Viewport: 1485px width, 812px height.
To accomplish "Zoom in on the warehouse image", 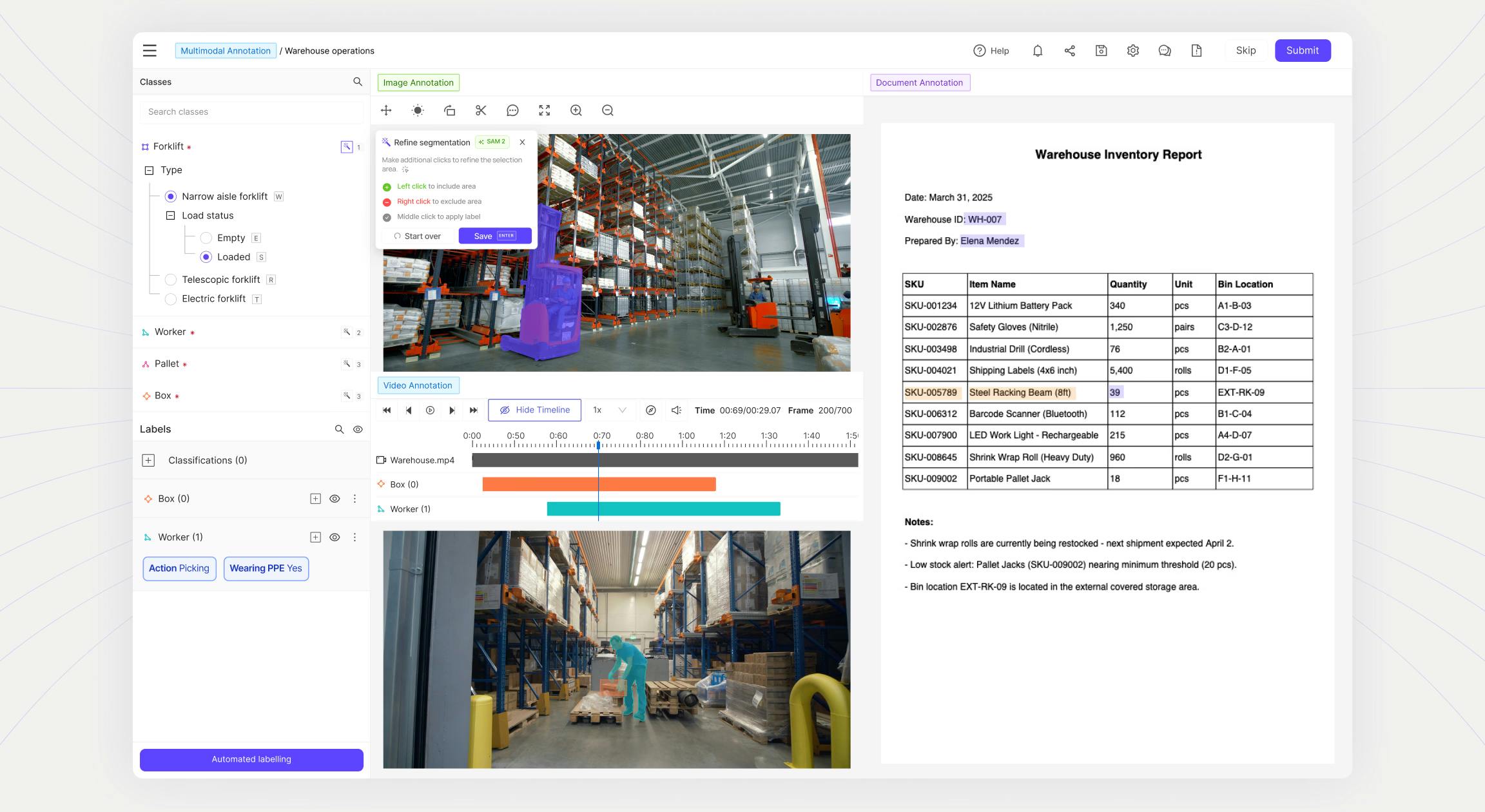I will tap(576, 110).
